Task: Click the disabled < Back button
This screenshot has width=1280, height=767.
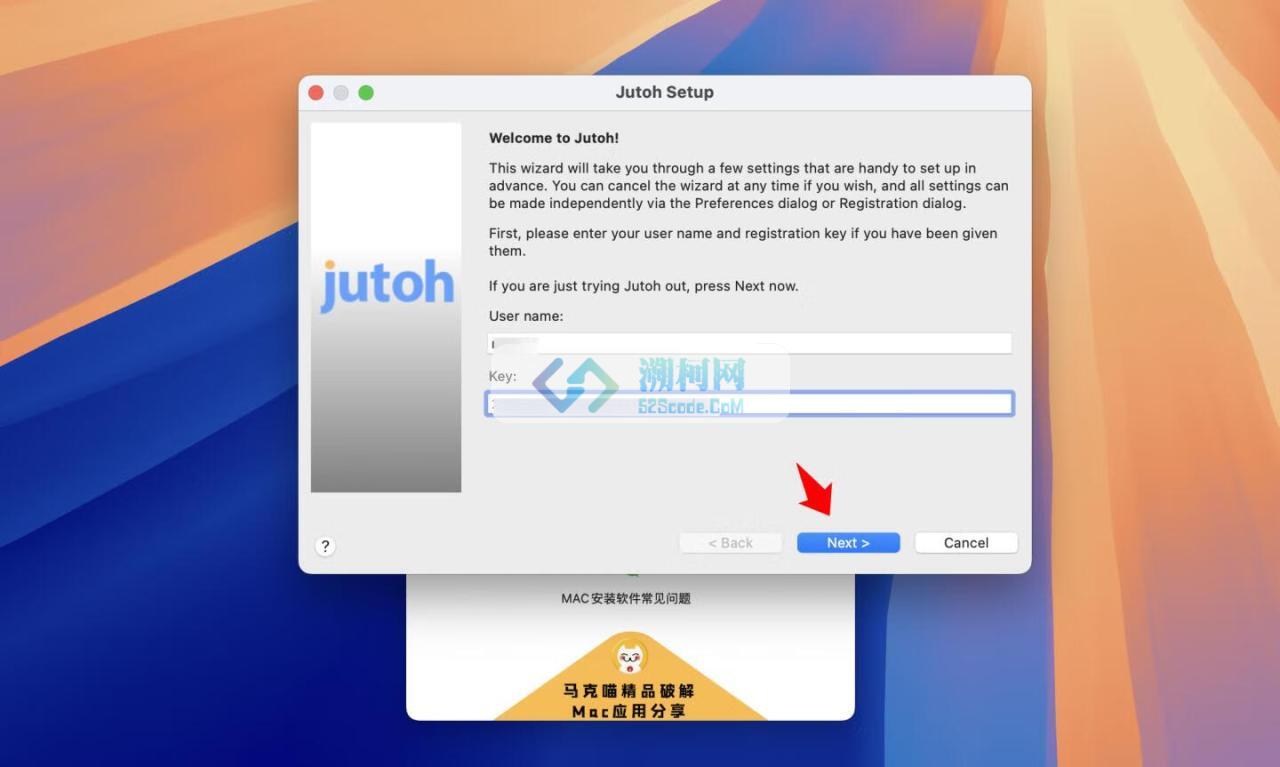Action: pos(730,543)
